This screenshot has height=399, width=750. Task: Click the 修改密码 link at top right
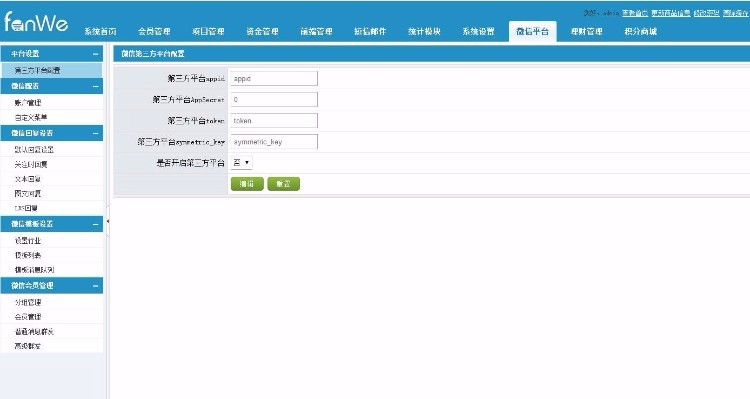click(x=706, y=13)
